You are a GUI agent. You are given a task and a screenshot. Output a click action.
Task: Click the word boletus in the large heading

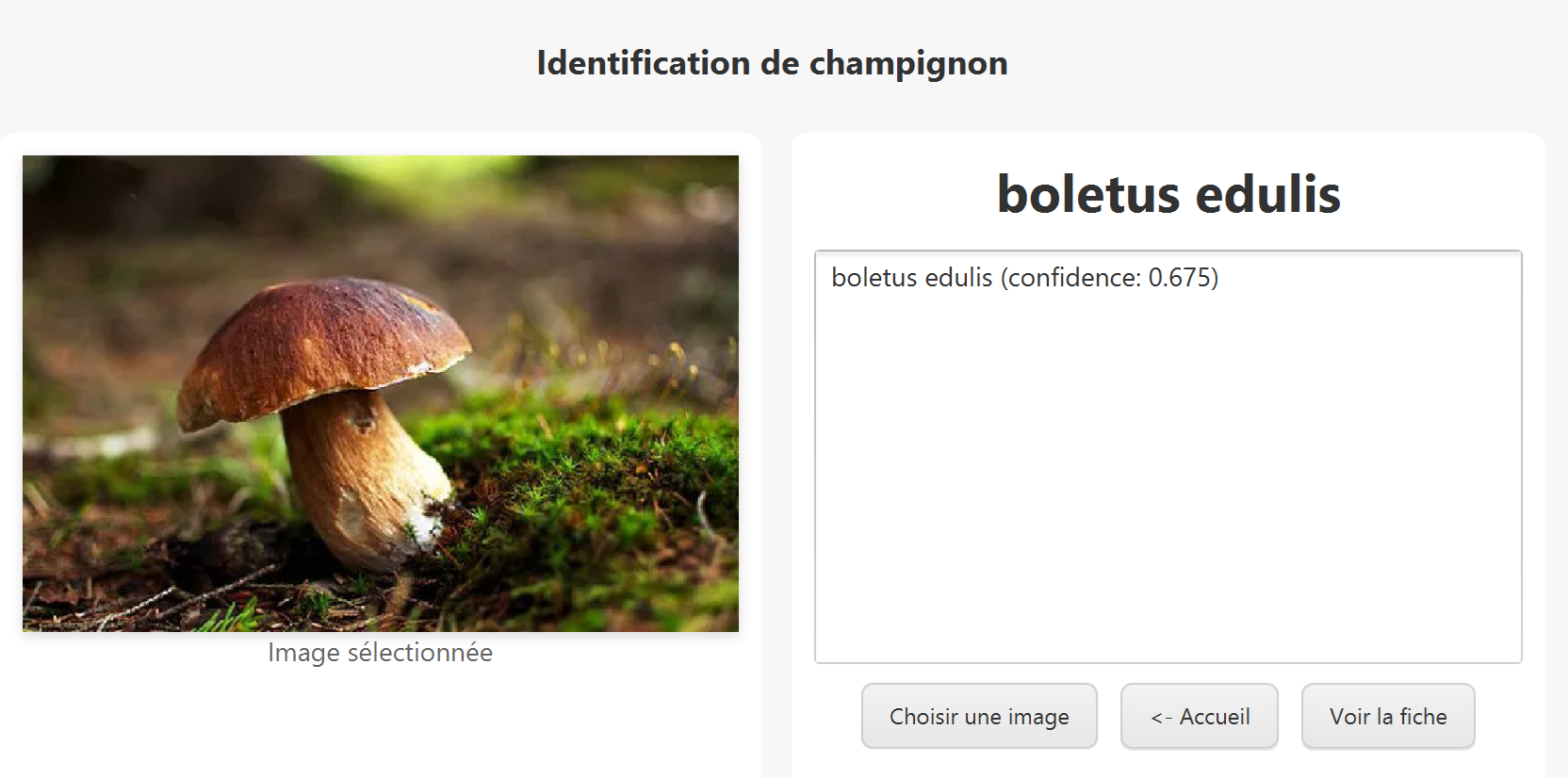1087,195
